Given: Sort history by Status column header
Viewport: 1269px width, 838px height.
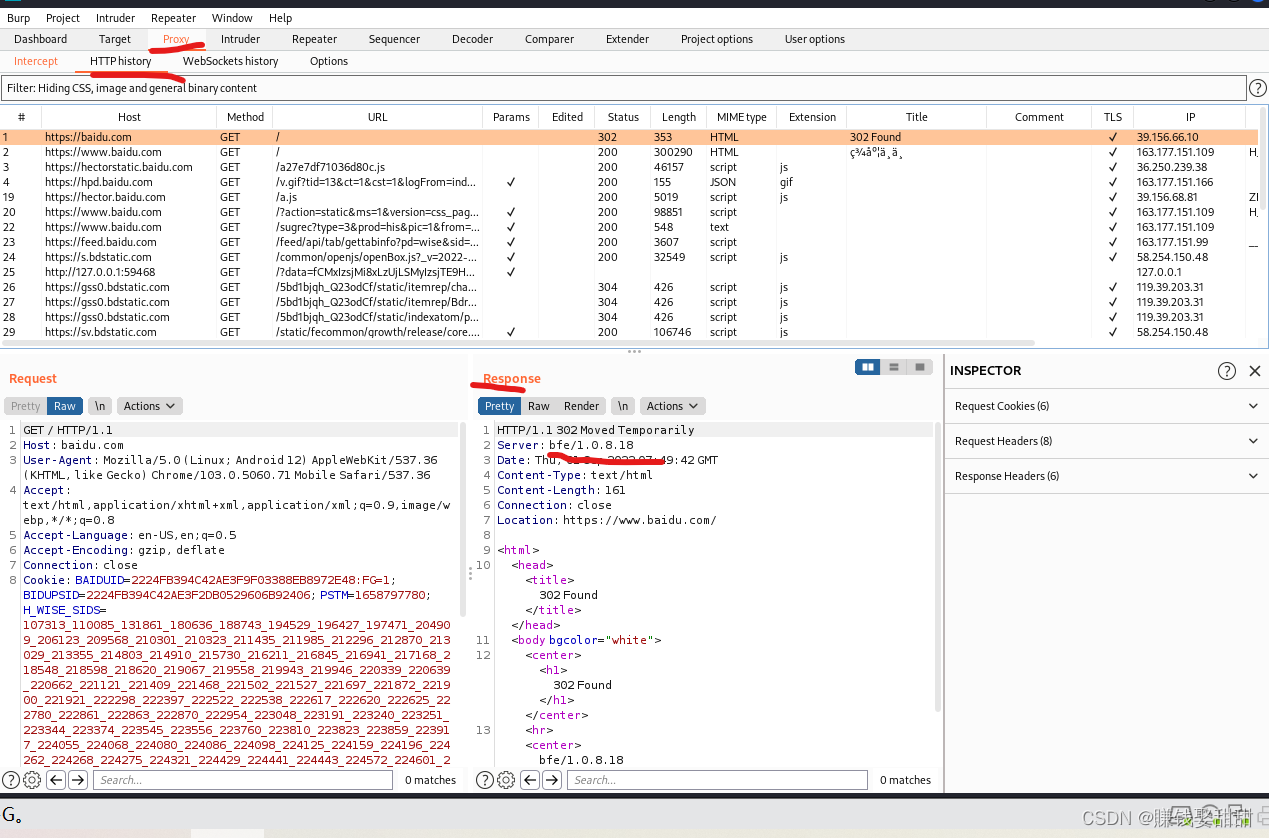Looking at the screenshot, I should coord(623,117).
